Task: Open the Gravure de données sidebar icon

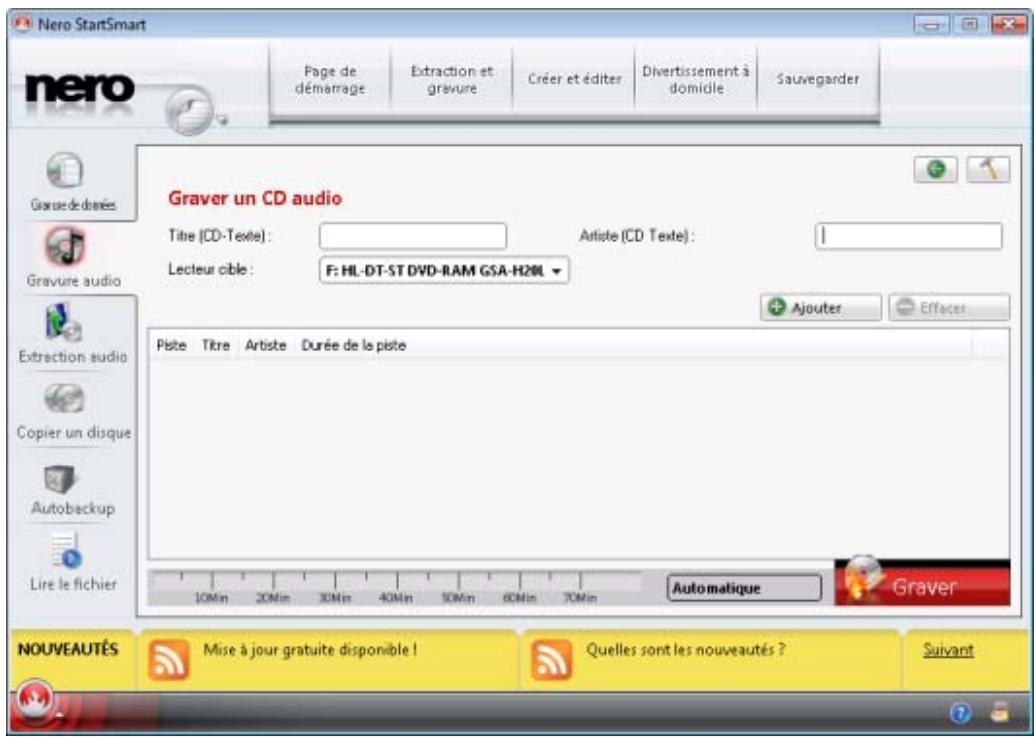Action: [x=65, y=171]
